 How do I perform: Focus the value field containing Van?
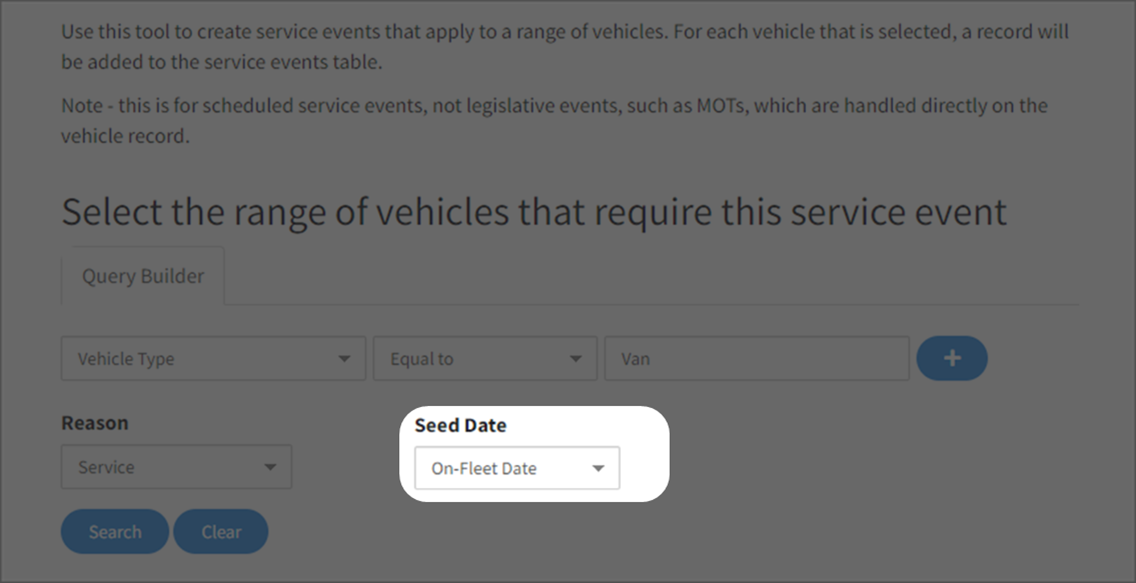pos(756,359)
